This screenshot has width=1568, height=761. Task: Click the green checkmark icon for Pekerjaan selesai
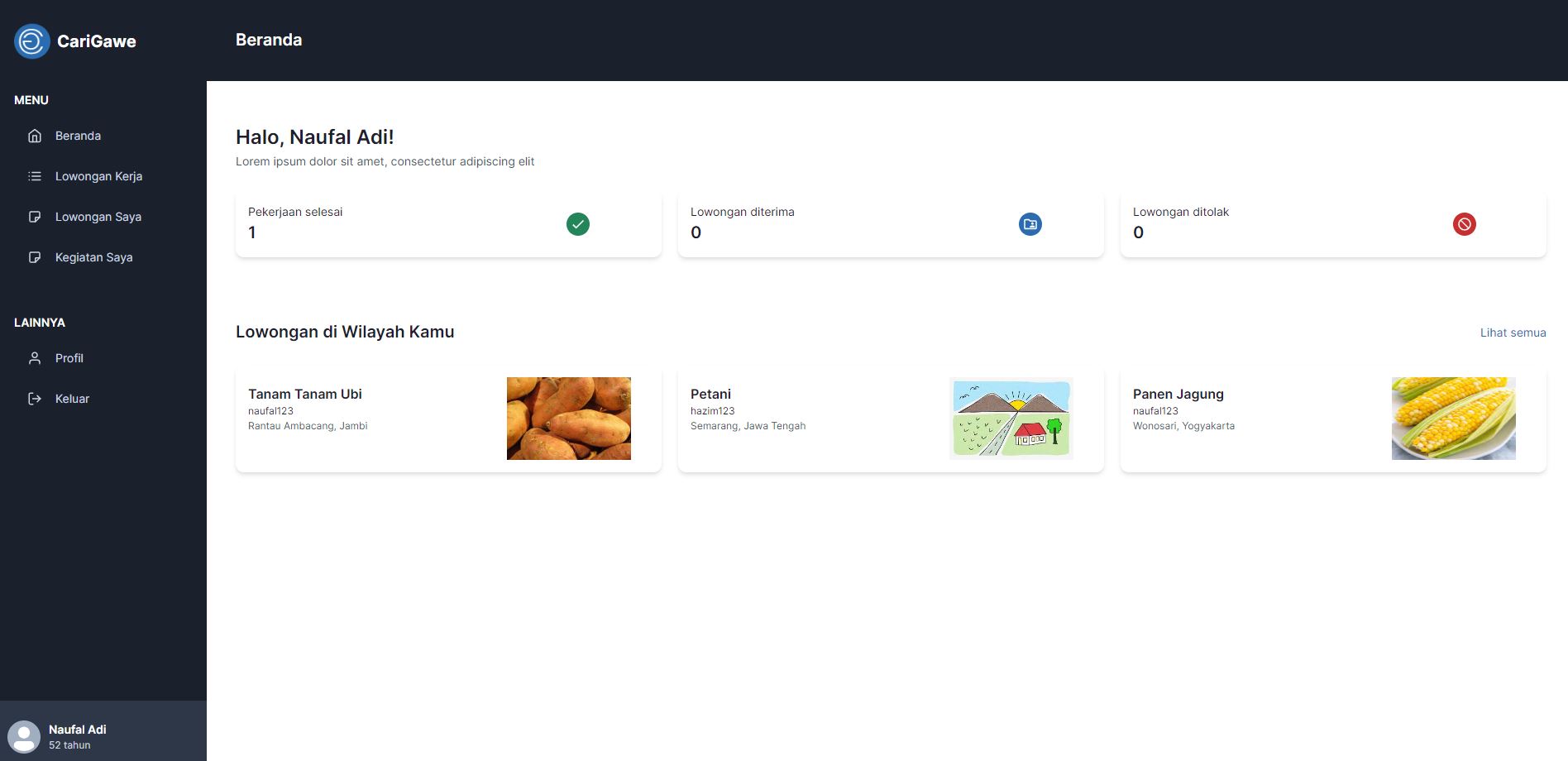578,224
